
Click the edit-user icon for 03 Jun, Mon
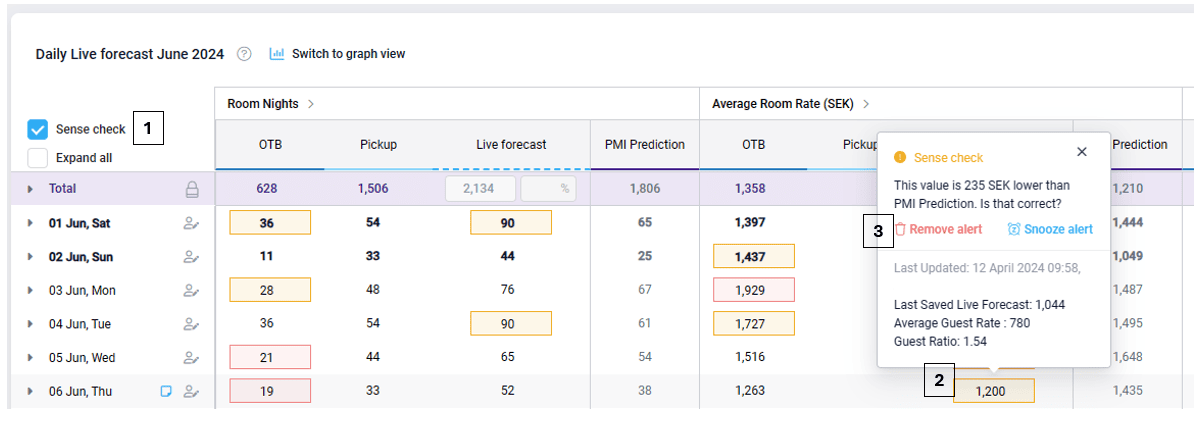coord(190,290)
